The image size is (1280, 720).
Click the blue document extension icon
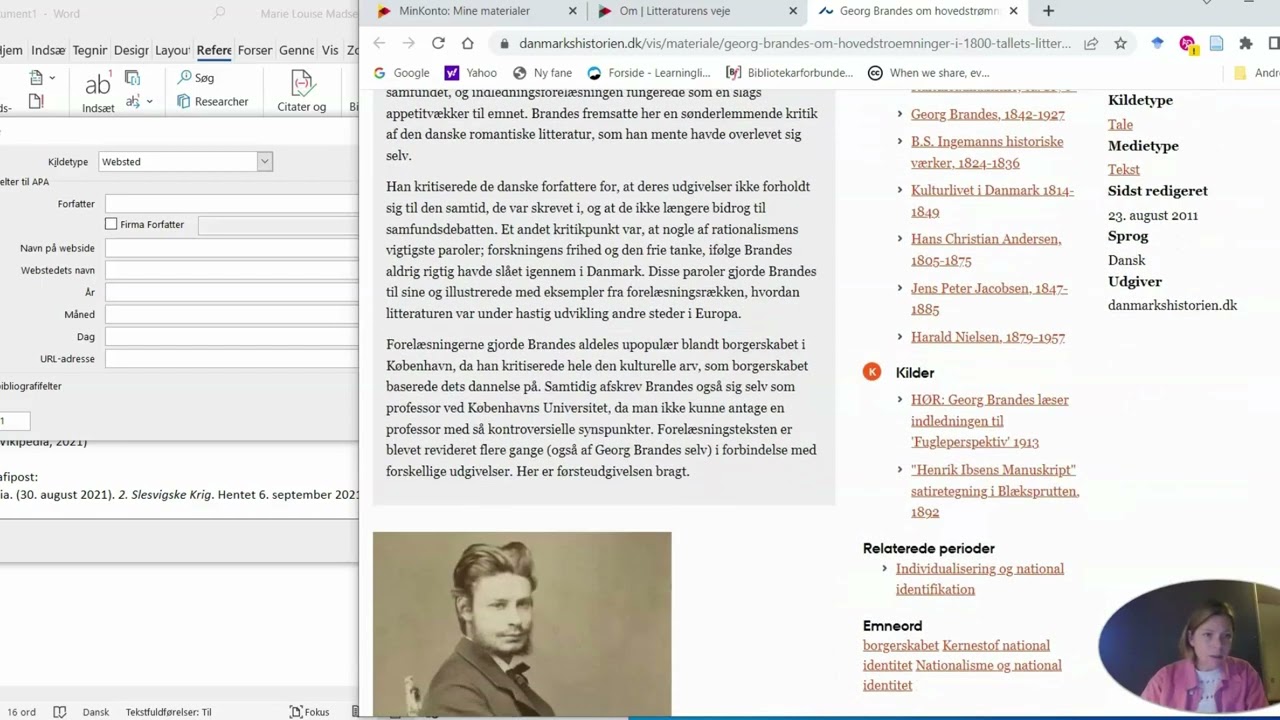click(x=1216, y=43)
